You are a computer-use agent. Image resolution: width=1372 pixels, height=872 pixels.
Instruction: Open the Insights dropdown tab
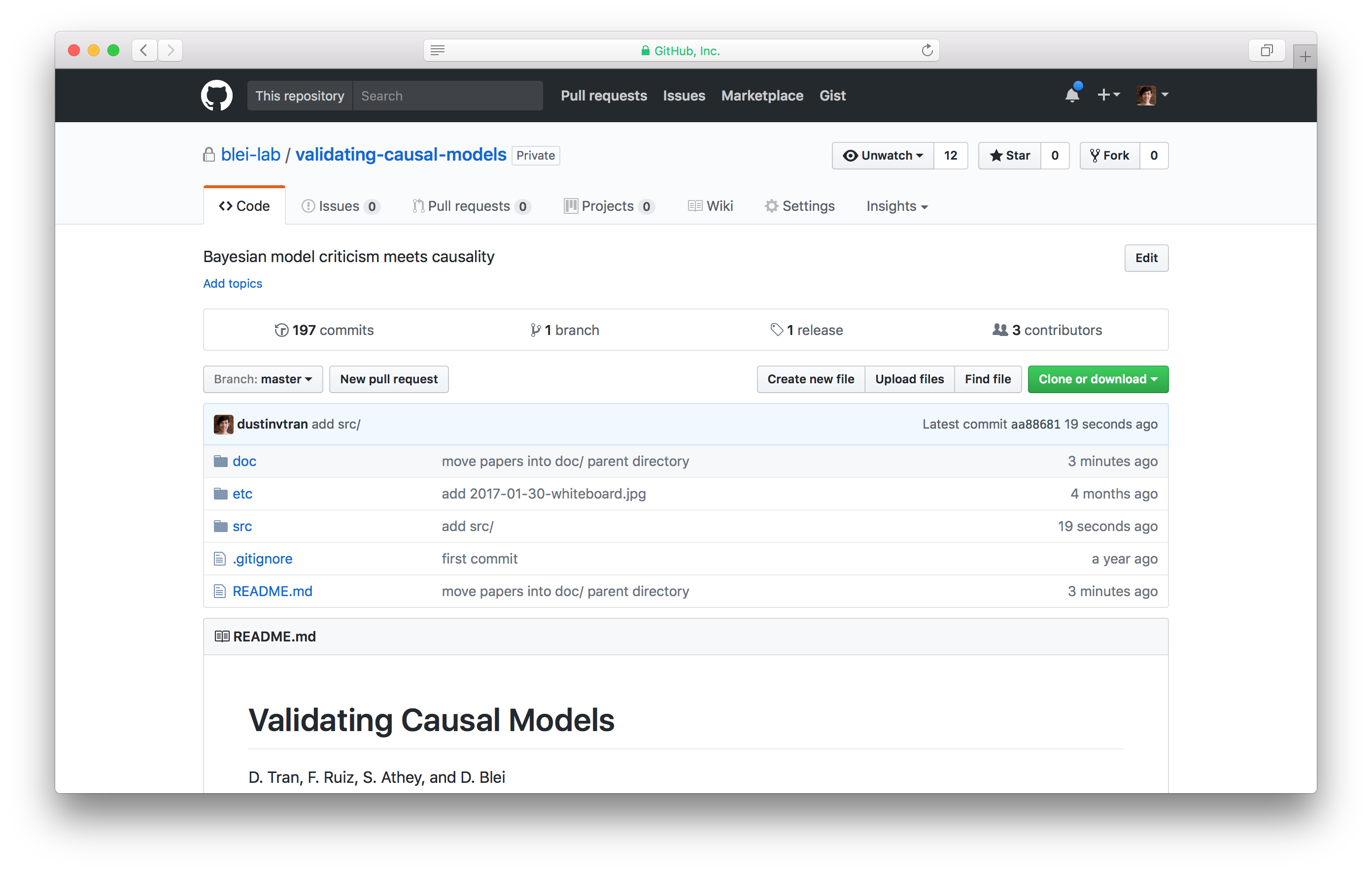tap(897, 206)
